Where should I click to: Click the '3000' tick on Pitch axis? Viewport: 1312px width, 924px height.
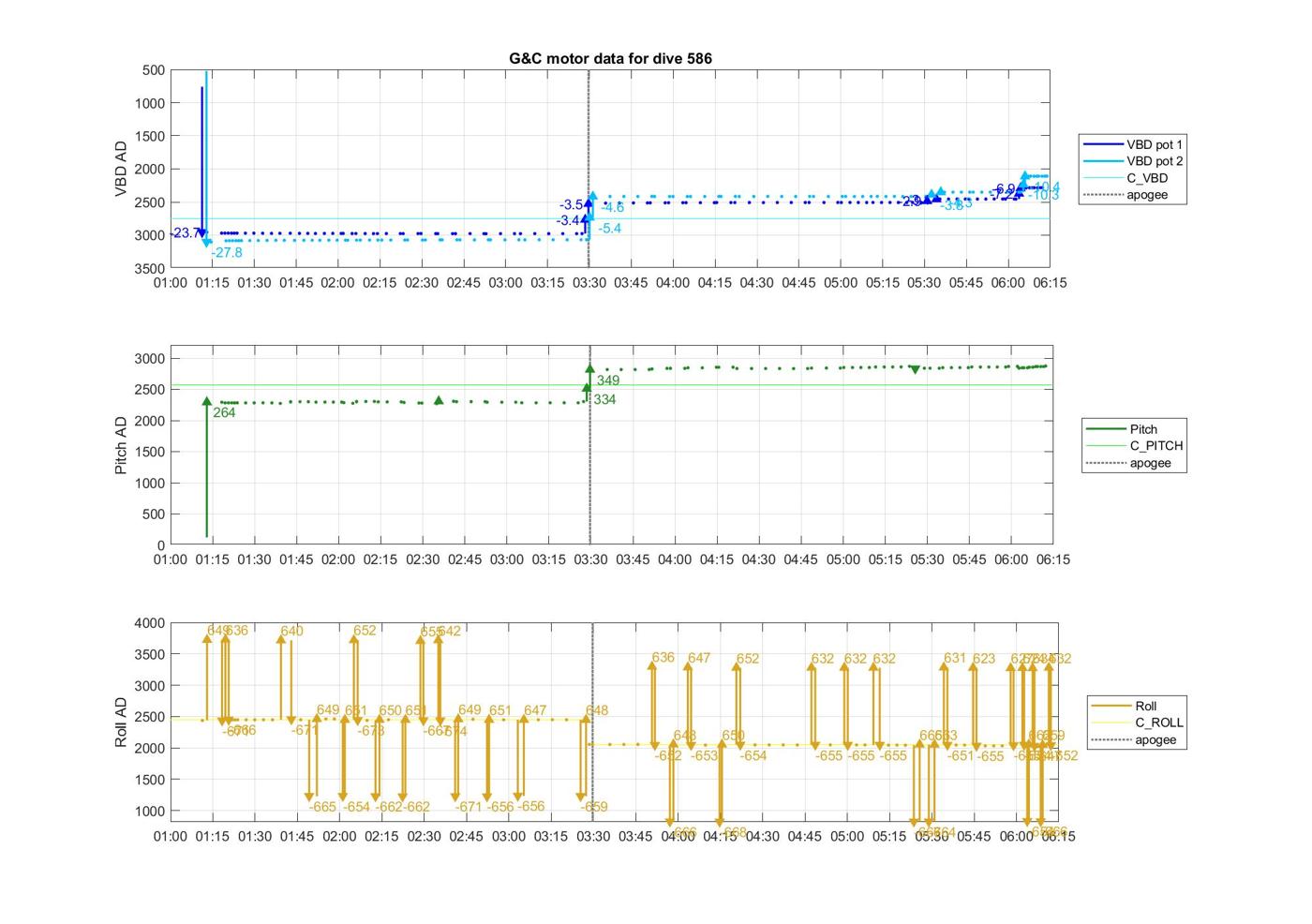(150, 359)
